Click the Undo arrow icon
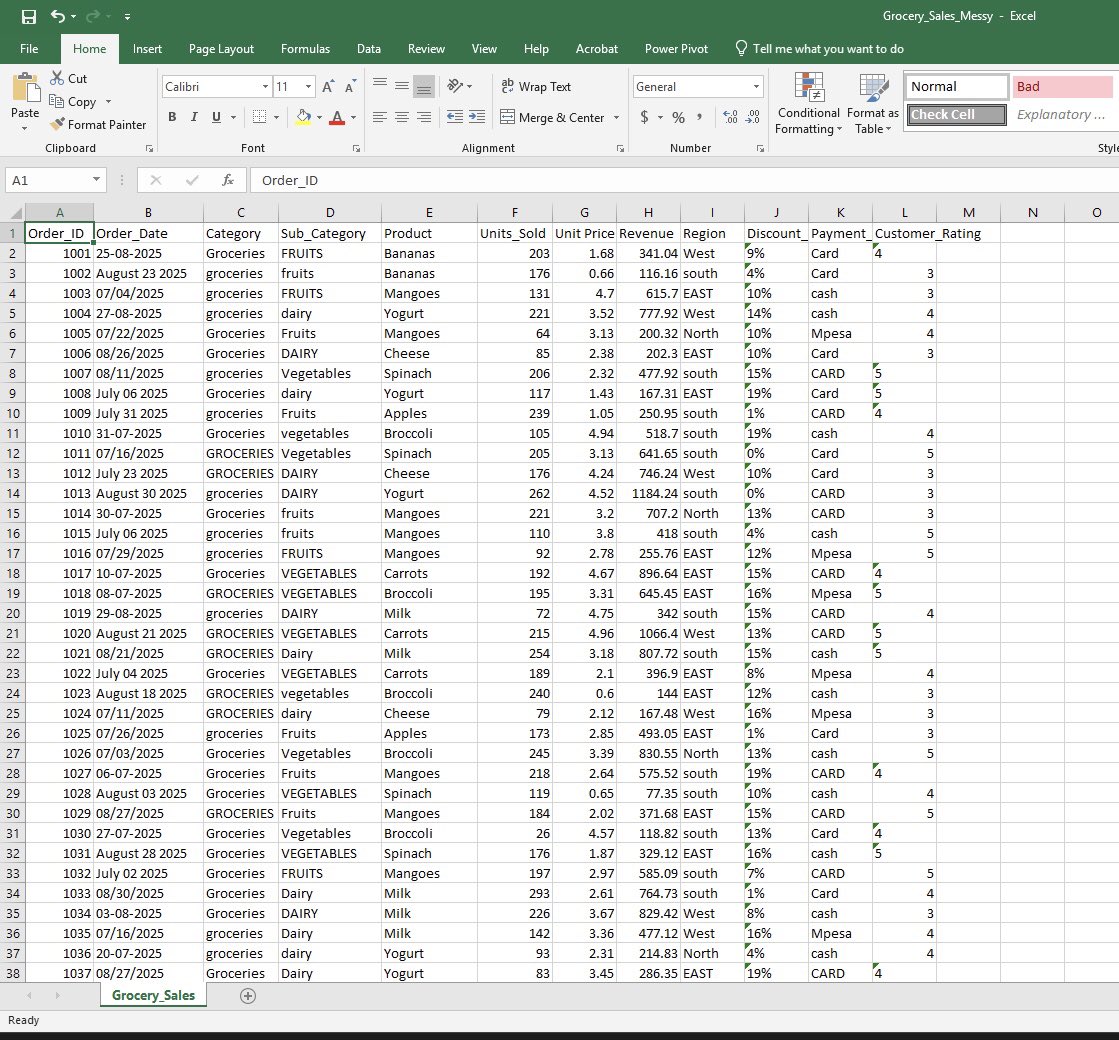 coord(58,16)
